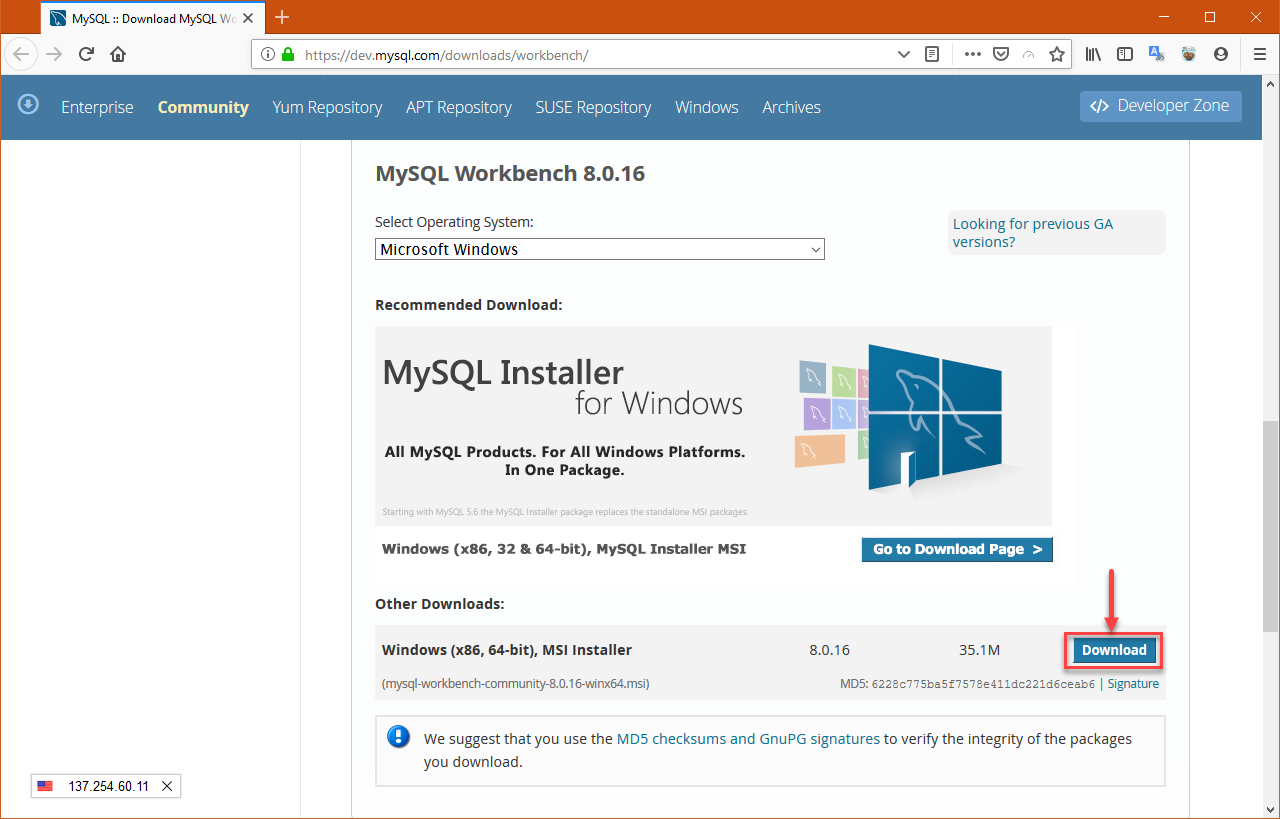
Task: Open the Firefox Library menu
Action: point(1094,54)
